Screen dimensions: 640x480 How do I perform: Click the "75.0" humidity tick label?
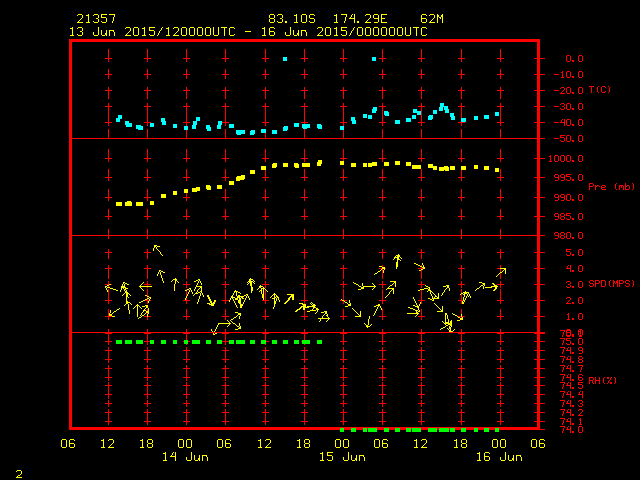571,342
